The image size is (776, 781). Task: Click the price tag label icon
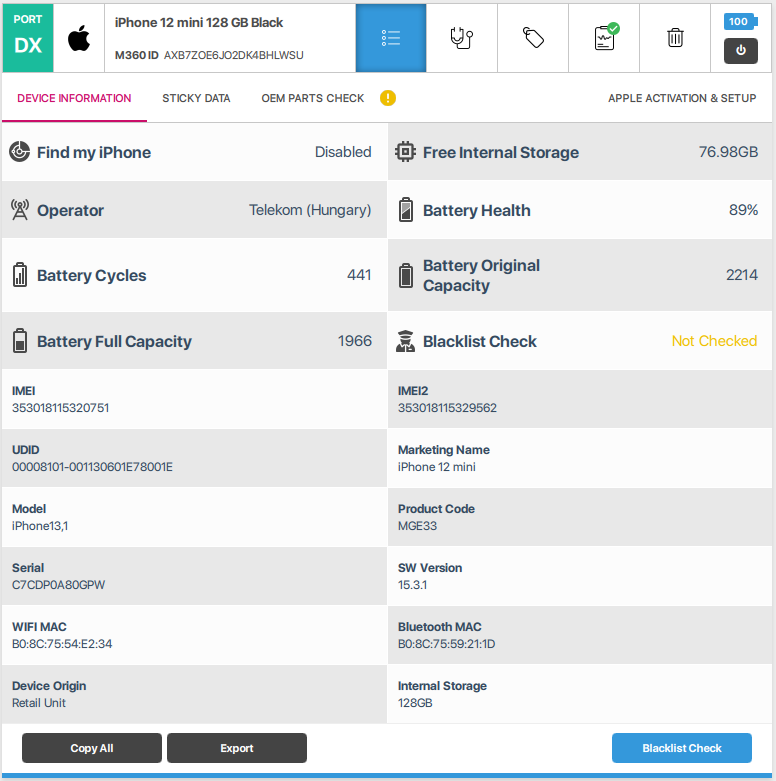tap(533, 38)
